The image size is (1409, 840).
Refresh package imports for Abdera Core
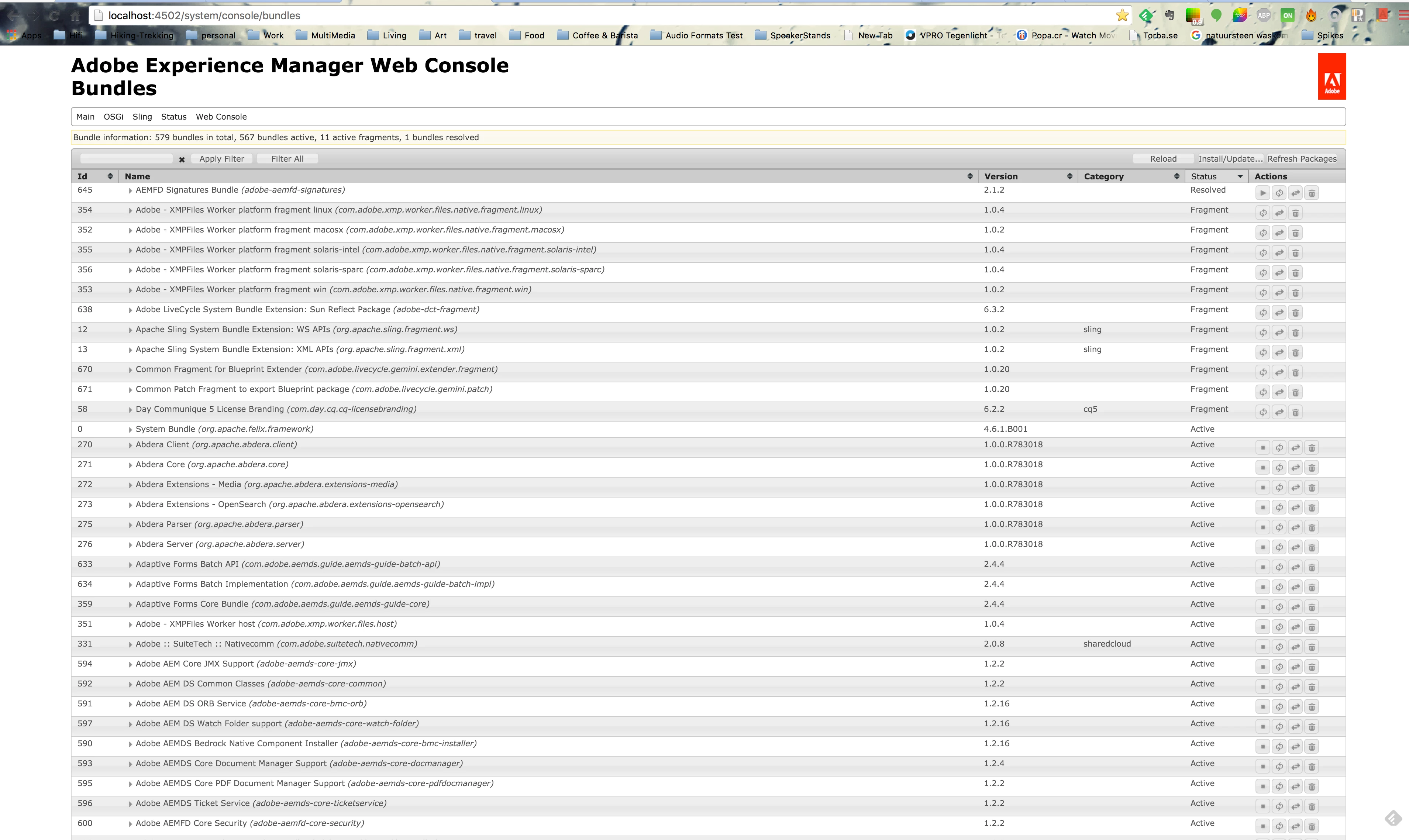[1279, 468]
